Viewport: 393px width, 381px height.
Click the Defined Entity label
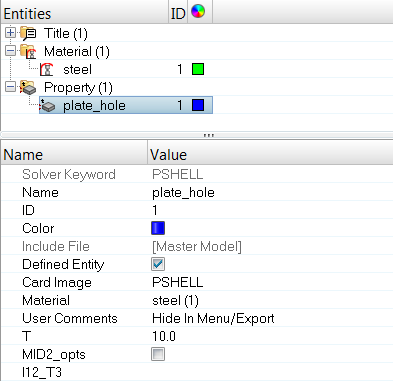63,264
